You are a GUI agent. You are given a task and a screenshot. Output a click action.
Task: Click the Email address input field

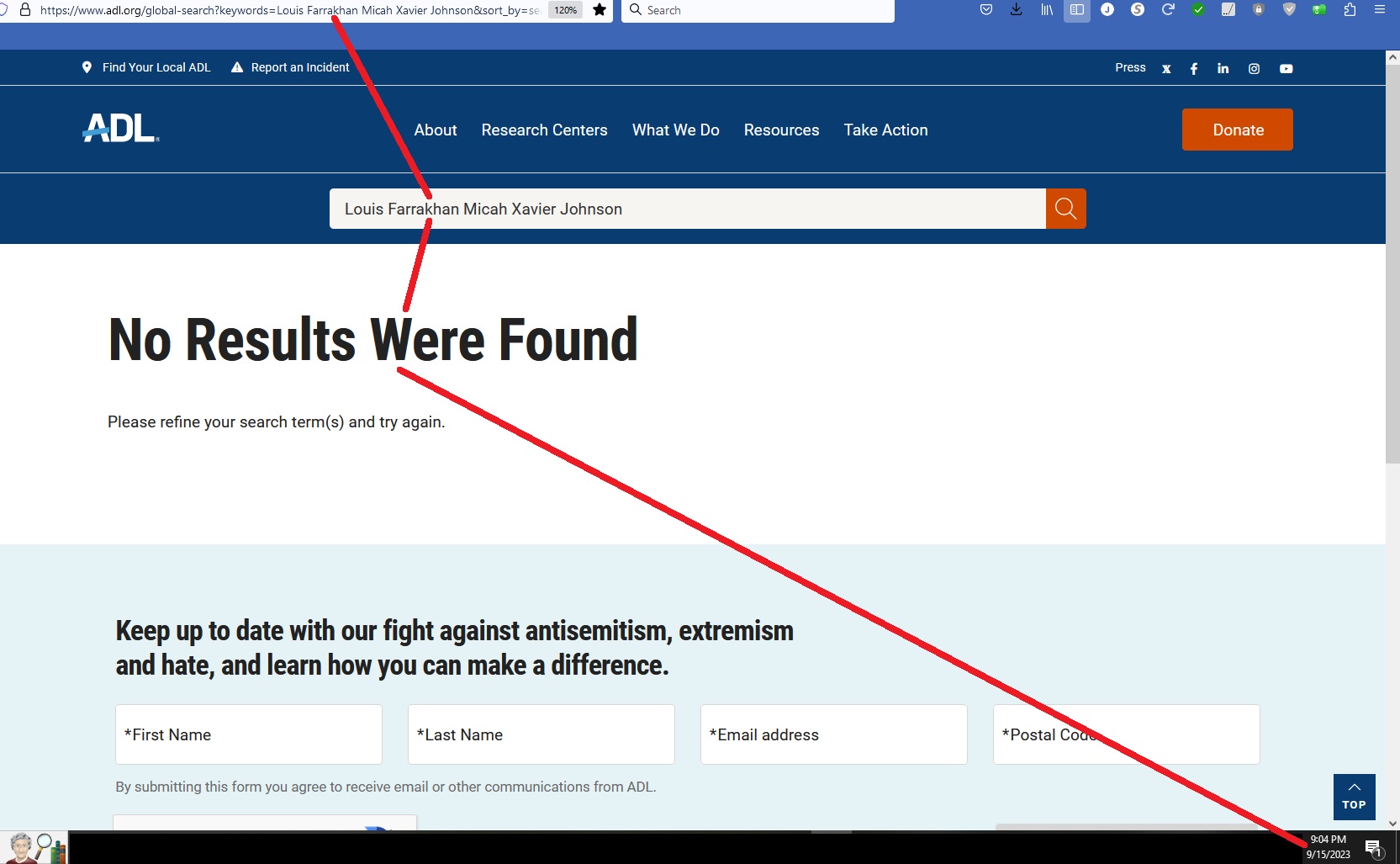click(833, 734)
